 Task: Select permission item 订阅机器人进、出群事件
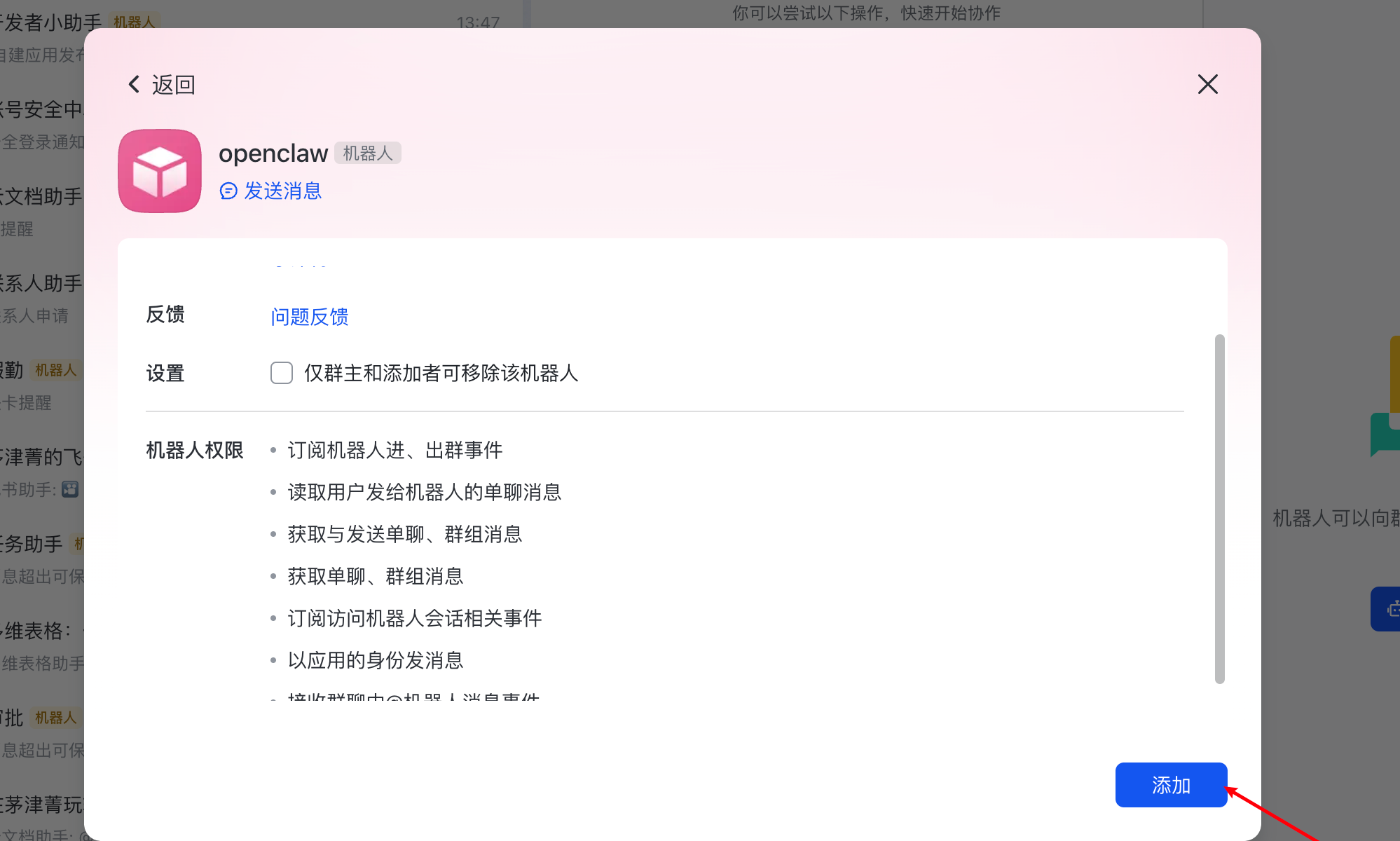click(395, 450)
